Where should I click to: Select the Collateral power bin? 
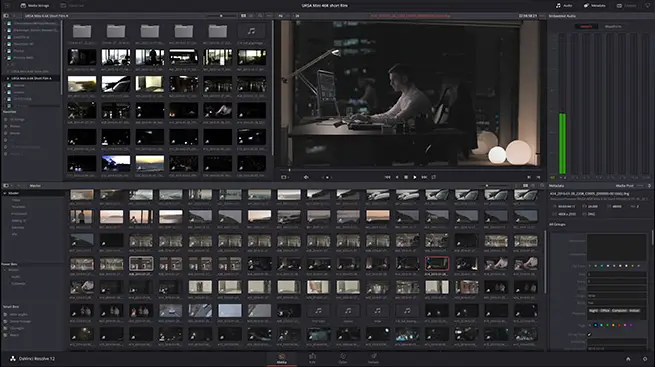18,283
